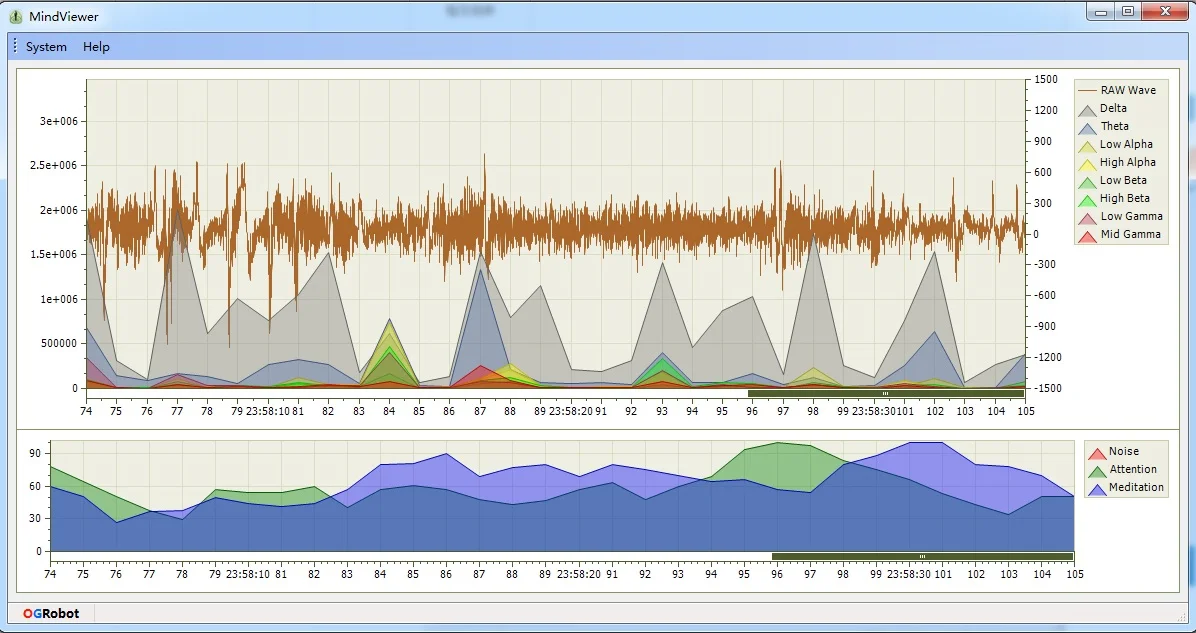The width and height of the screenshot is (1196, 633).
Task: Click the Meditation legend triangle icon
Action: (x=1097, y=488)
